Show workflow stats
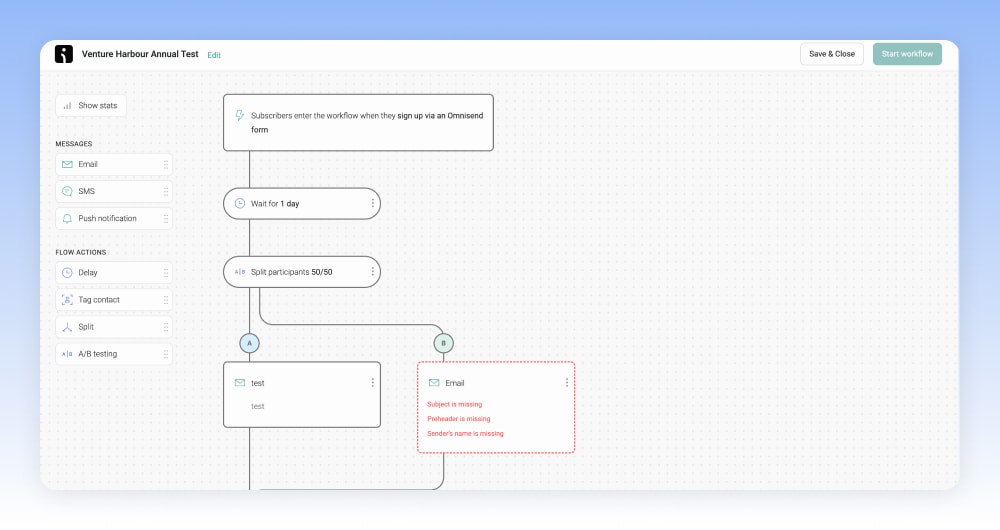Screen dimensions: 1000x530 coord(91,105)
